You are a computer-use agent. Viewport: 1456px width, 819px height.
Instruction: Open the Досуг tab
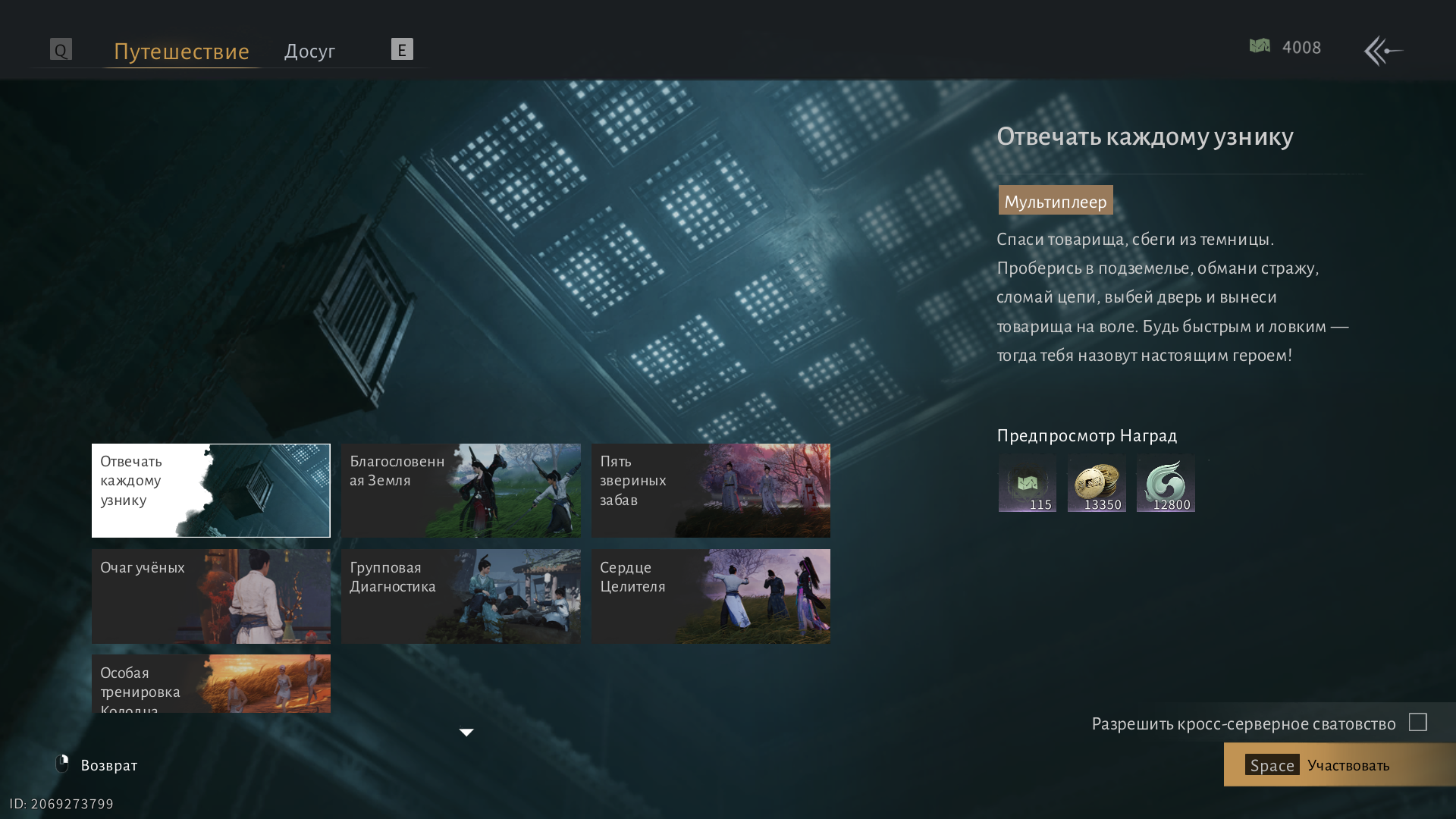pos(309,51)
